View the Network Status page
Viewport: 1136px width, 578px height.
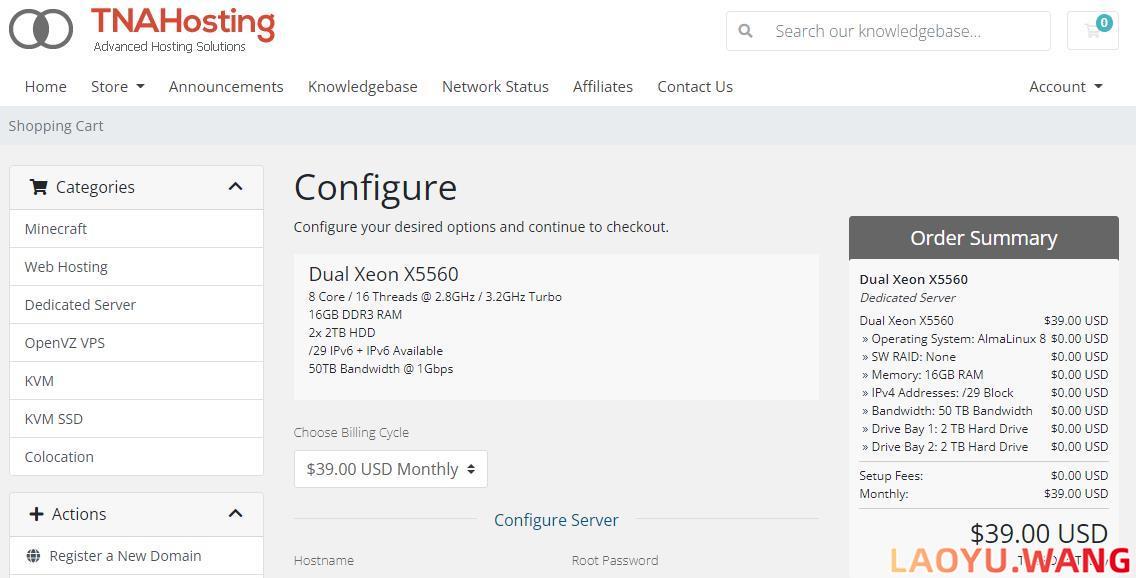495,87
